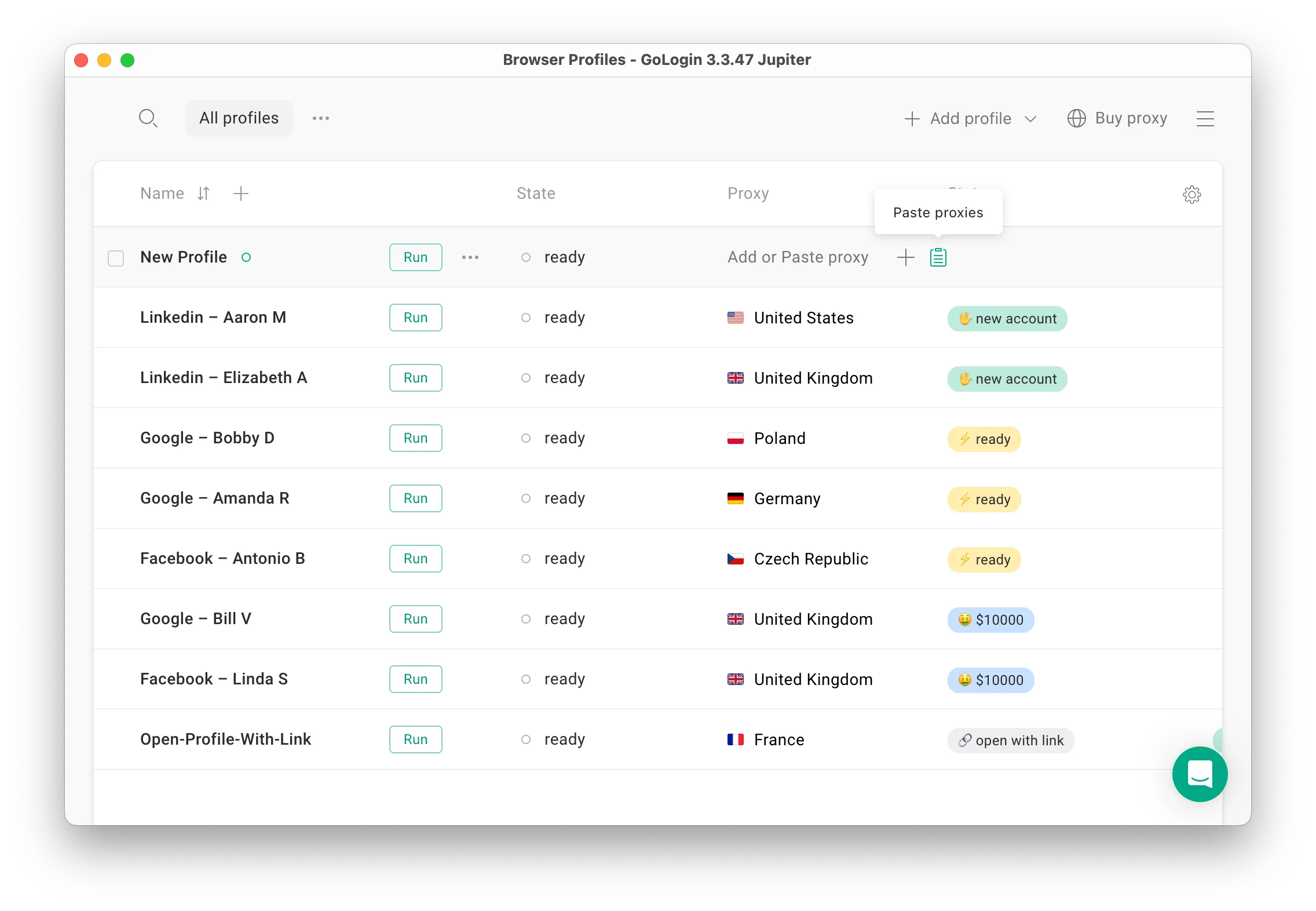Click the State column header
This screenshot has width=1316, height=911.
[536, 194]
